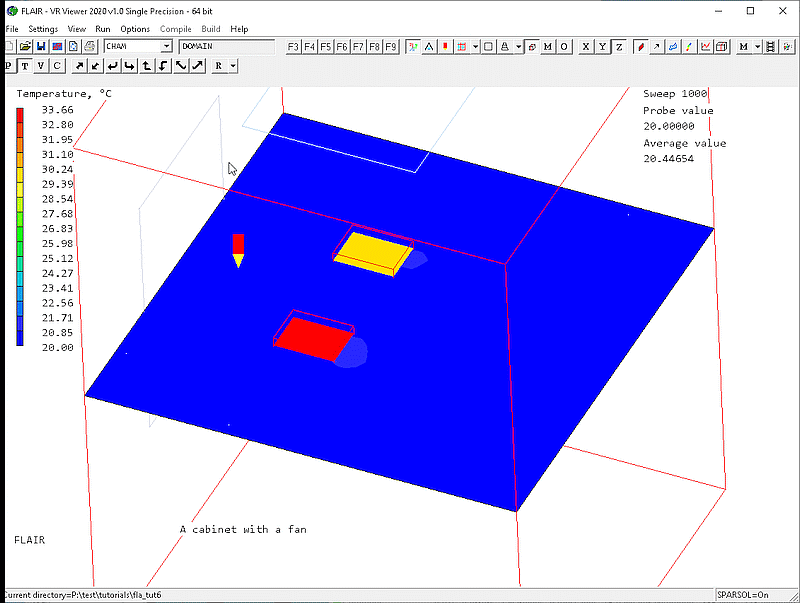Open the Settings menu
Viewport: 800px width, 603px height.
(43, 29)
